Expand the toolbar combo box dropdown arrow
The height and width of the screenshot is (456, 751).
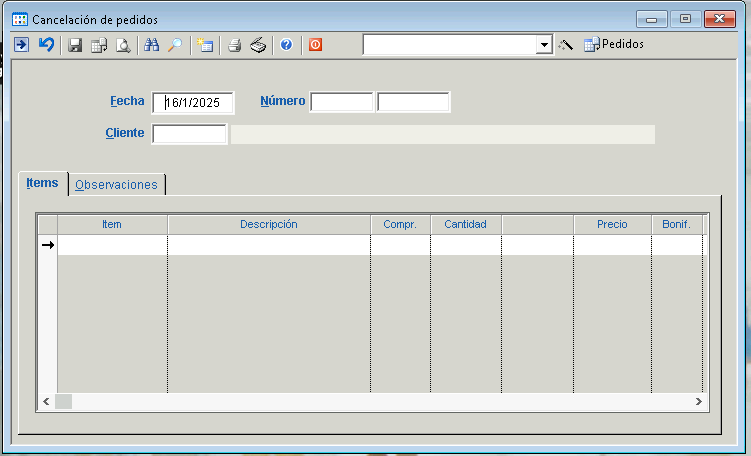click(x=544, y=45)
